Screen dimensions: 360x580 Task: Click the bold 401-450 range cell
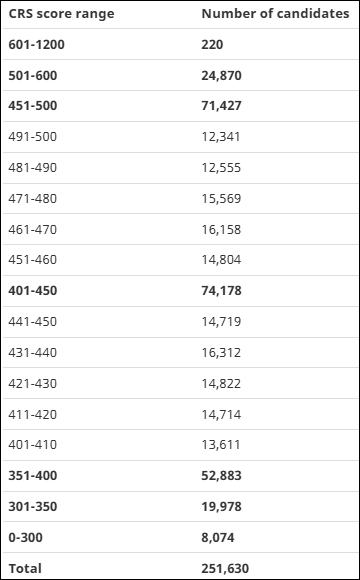pos(33,291)
